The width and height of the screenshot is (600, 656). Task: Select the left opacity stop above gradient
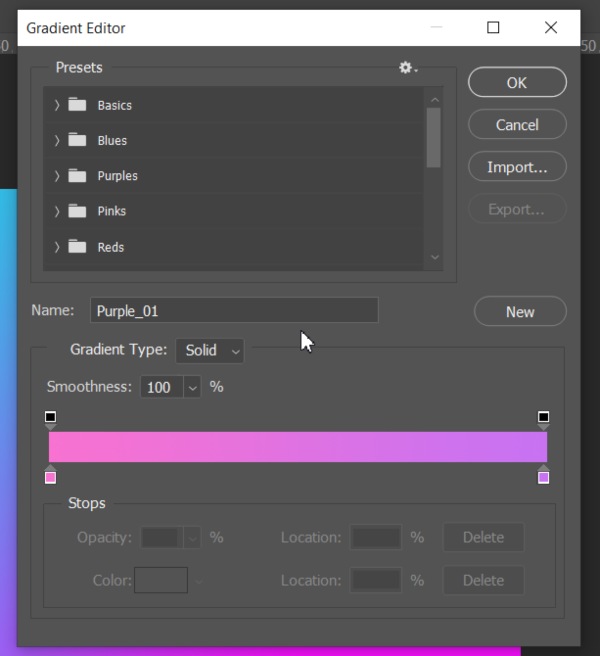tap(51, 418)
